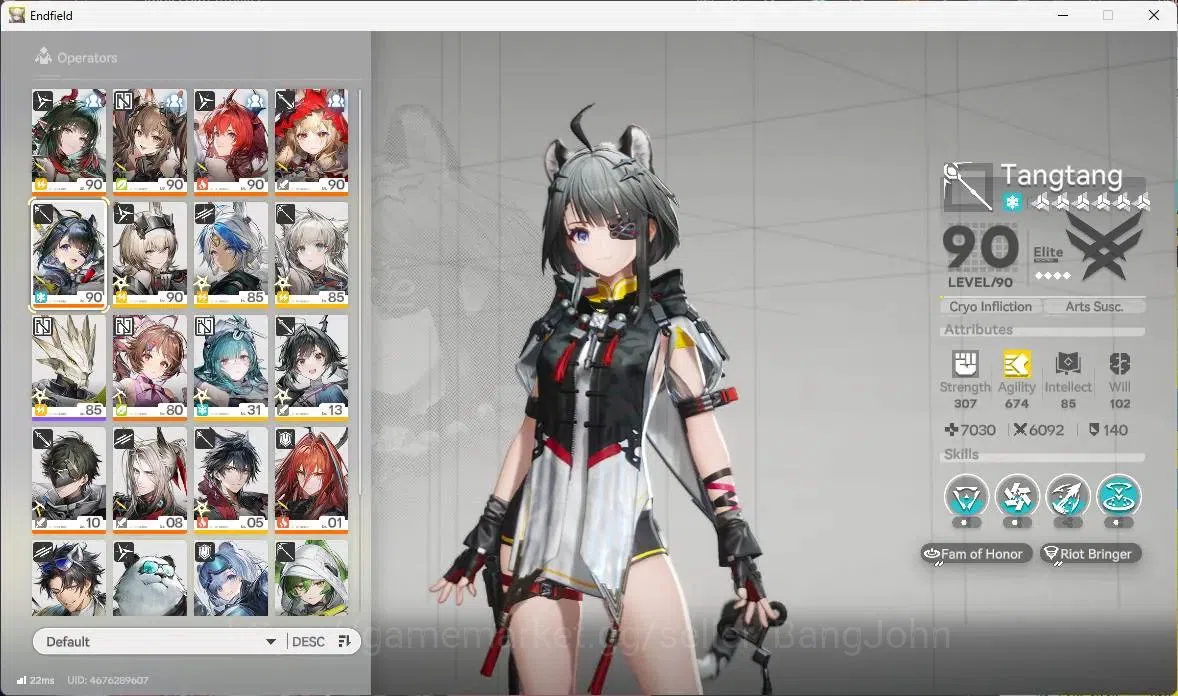This screenshot has height=696, width=1178.
Task: Select the red-hooded blonde level 90 operator card
Action: pyautogui.click(x=311, y=141)
